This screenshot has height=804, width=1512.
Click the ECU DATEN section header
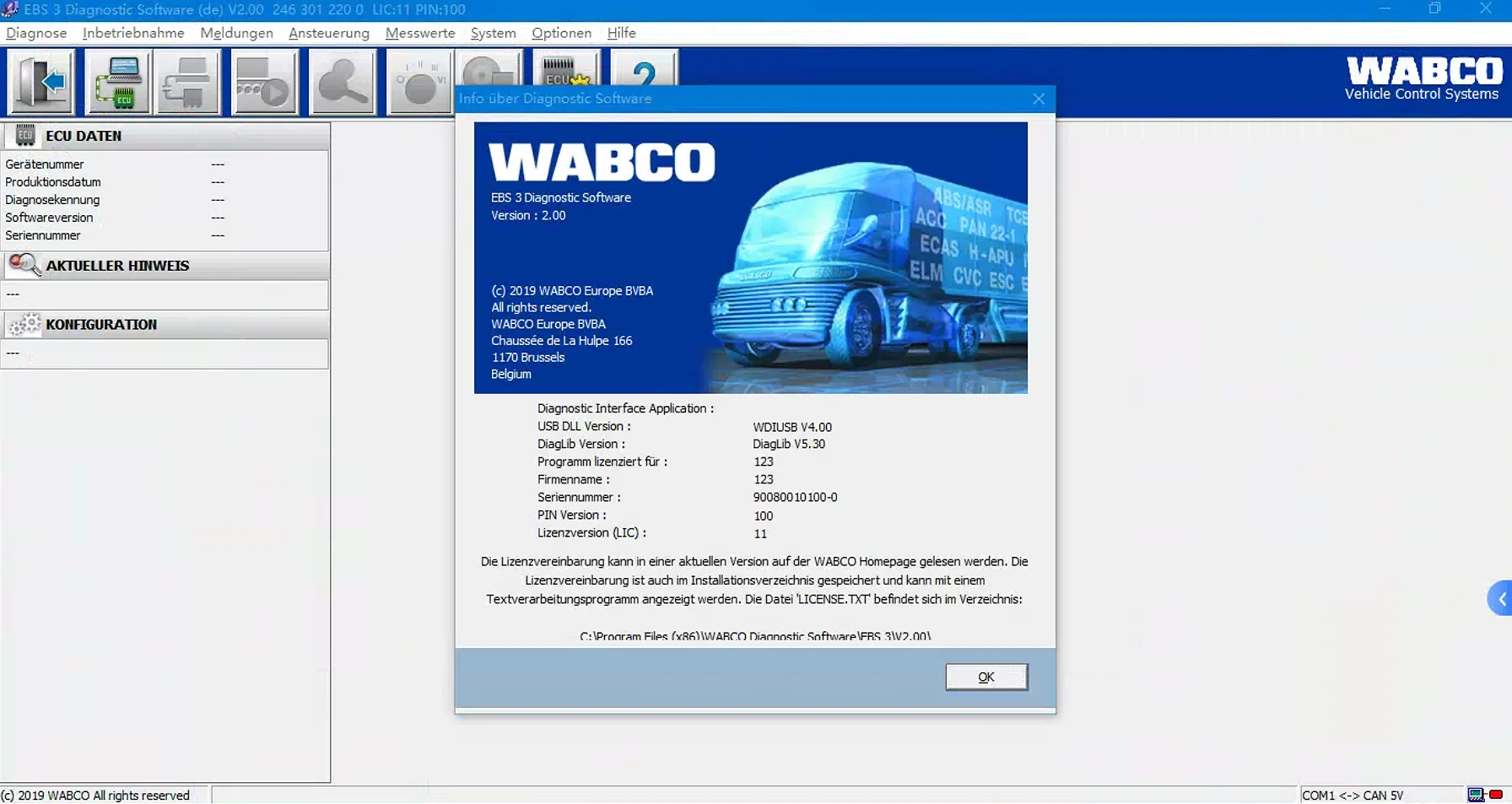pos(83,136)
